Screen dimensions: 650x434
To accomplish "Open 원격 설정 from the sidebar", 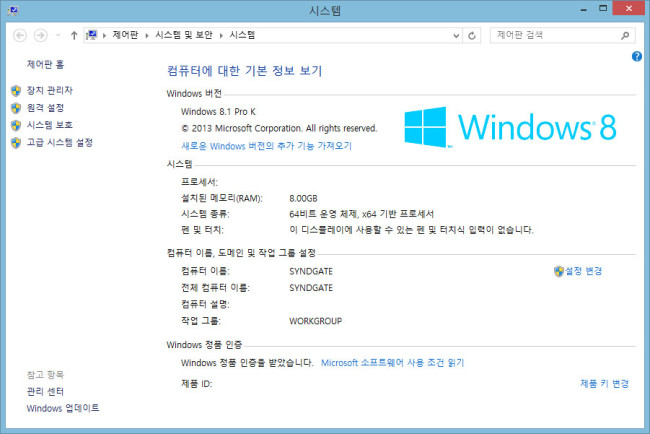I will (x=45, y=108).
